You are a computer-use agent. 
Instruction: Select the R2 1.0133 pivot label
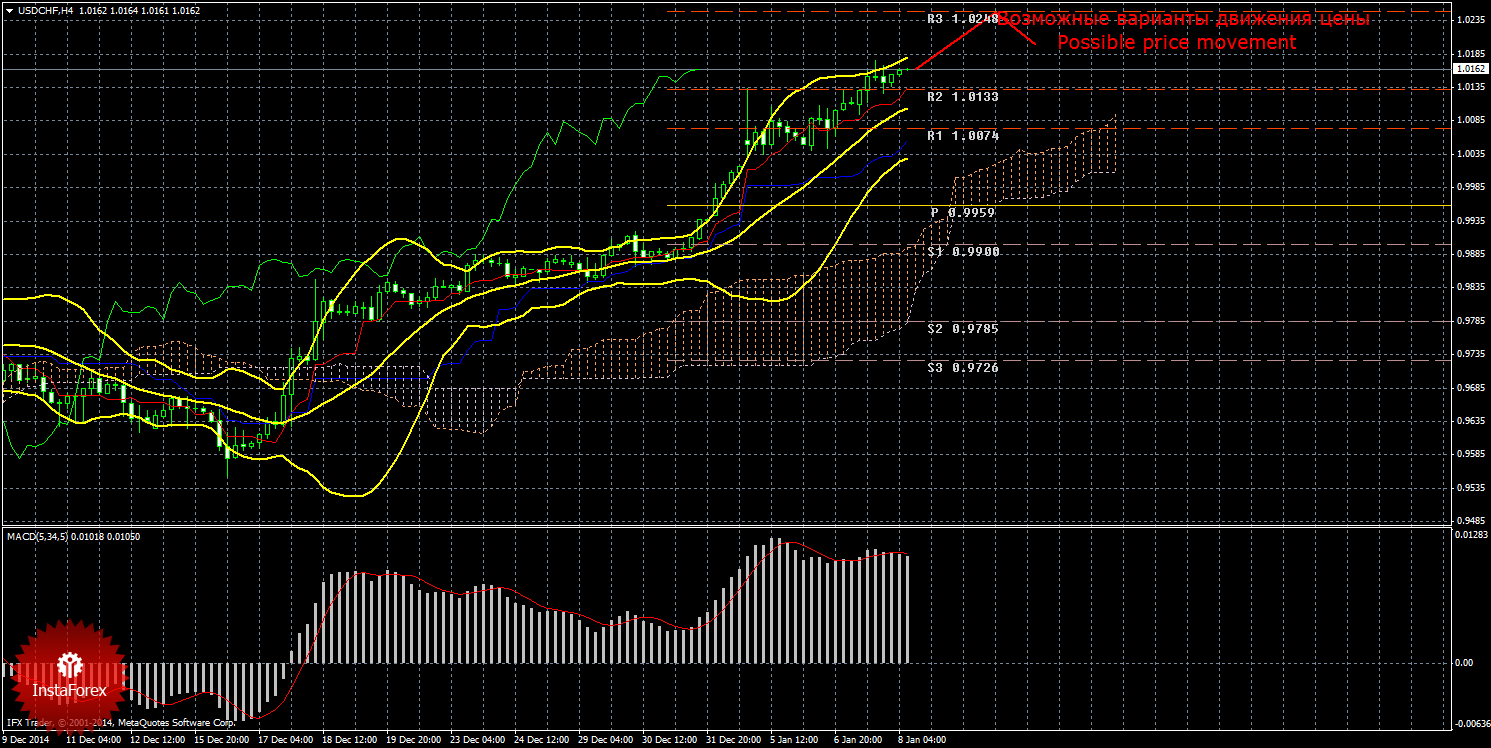click(x=962, y=97)
